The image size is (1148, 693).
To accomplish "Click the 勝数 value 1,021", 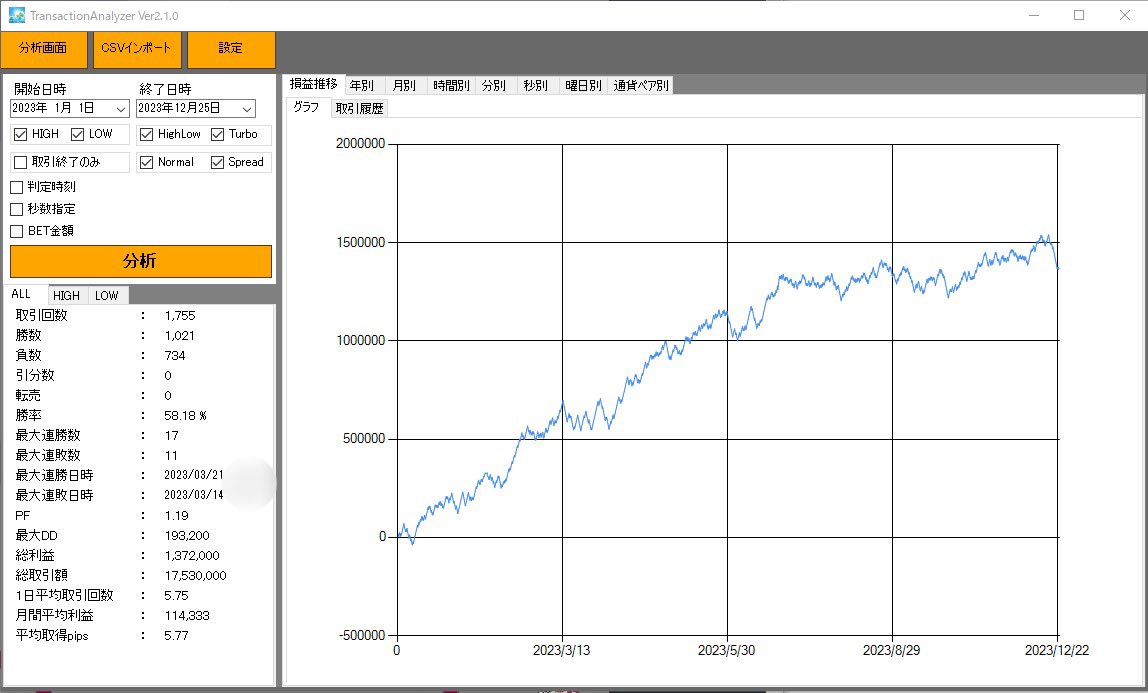I will click(179, 335).
